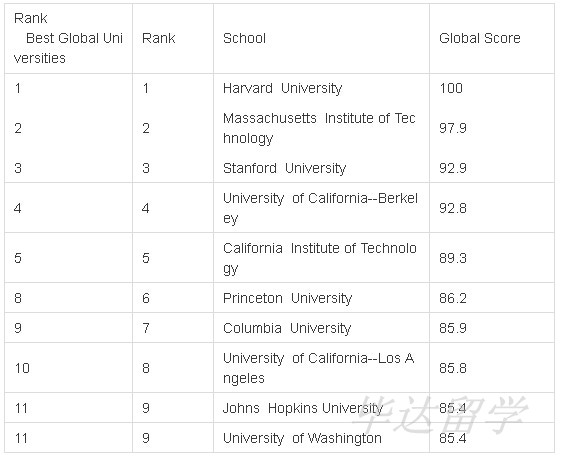Select the Johns Hopkins University entry
564x457 pixels.
tap(303, 408)
